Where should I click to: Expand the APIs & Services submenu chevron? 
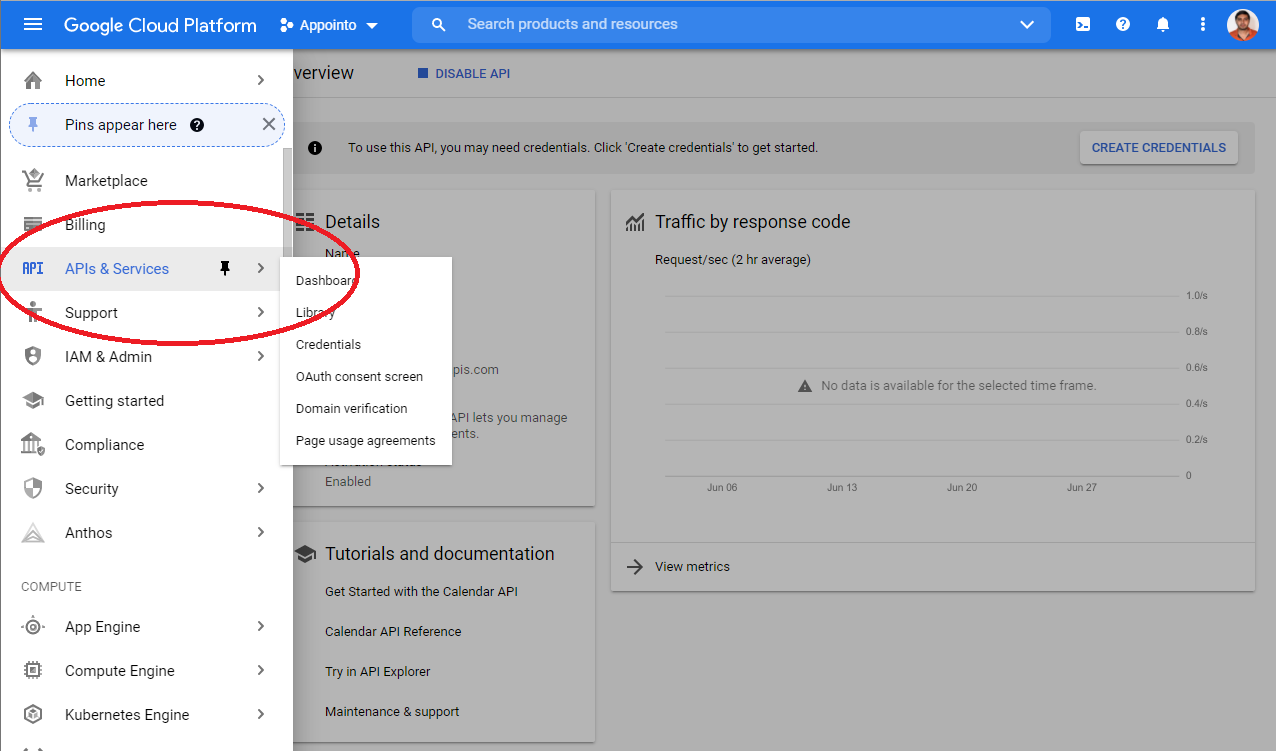point(260,268)
